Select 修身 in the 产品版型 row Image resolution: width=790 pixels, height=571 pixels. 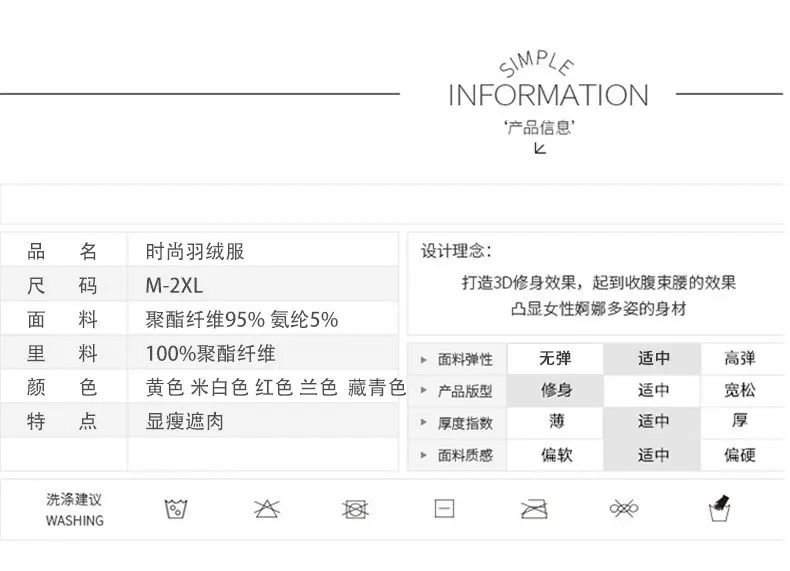coord(556,390)
